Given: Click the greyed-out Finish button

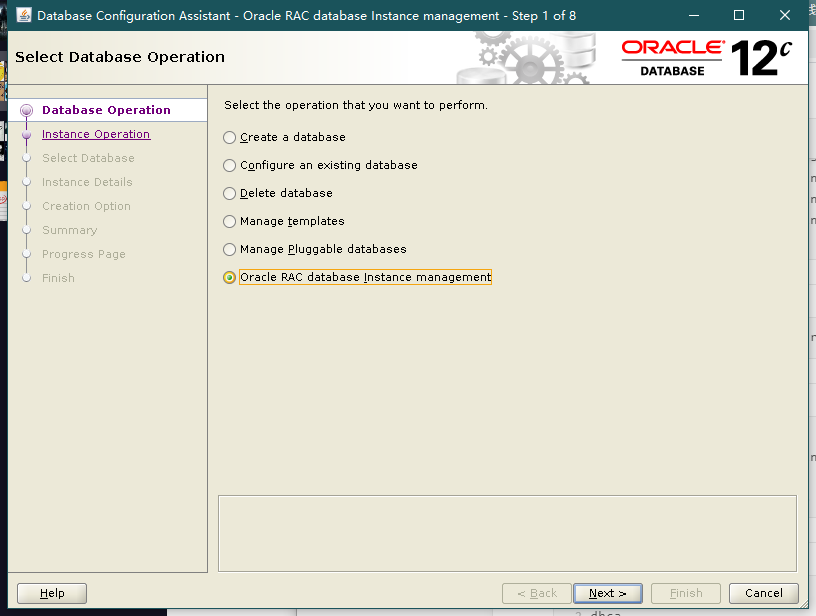Looking at the screenshot, I should [x=686, y=593].
